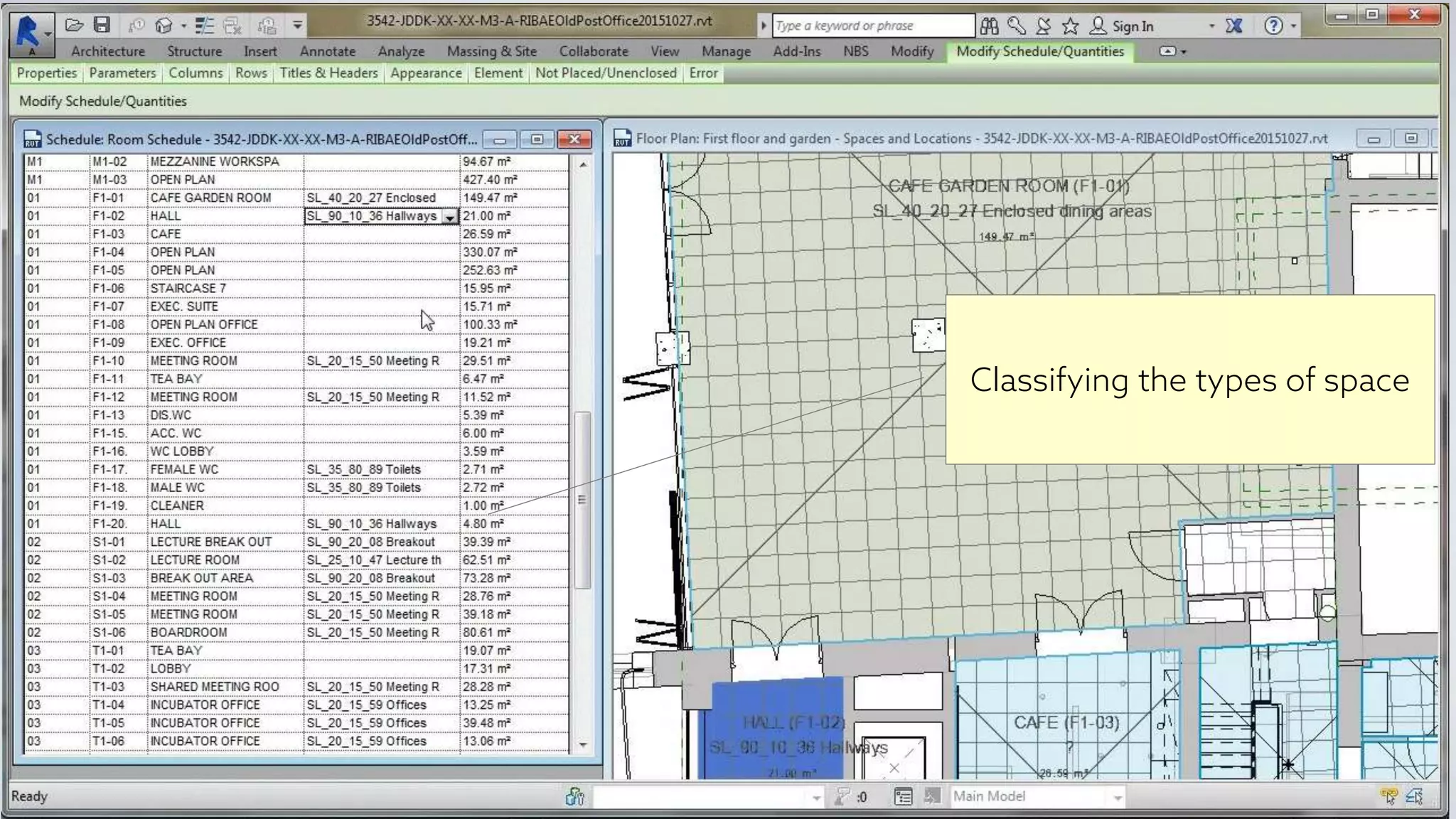
Task: Expand the 3D View dropdown arrow
Action: point(183,26)
